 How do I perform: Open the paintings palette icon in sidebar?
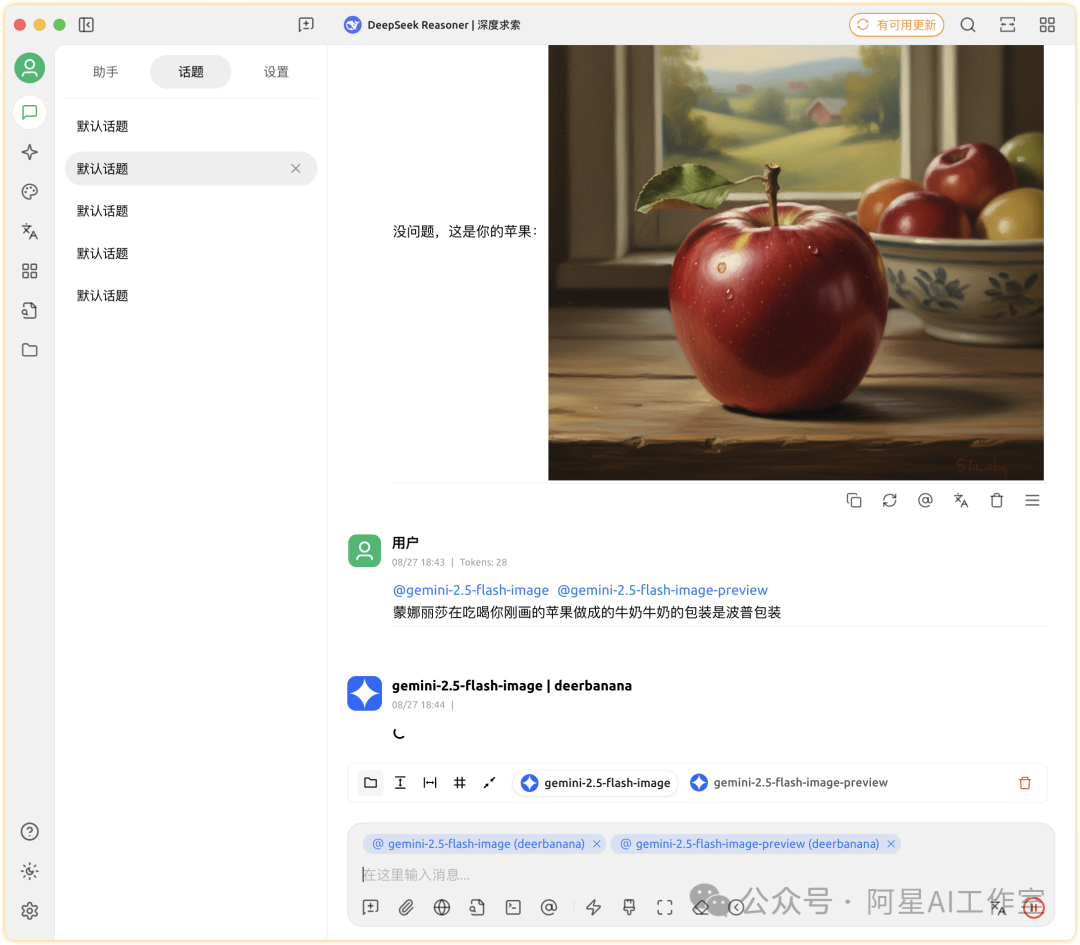(30, 191)
